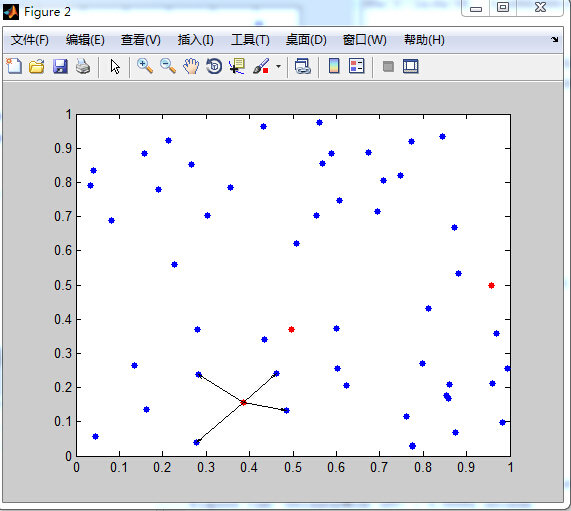Viewport: 571px width, 511px height.
Task: Show plot tools and dock figure icon
Action: tap(411, 67)
